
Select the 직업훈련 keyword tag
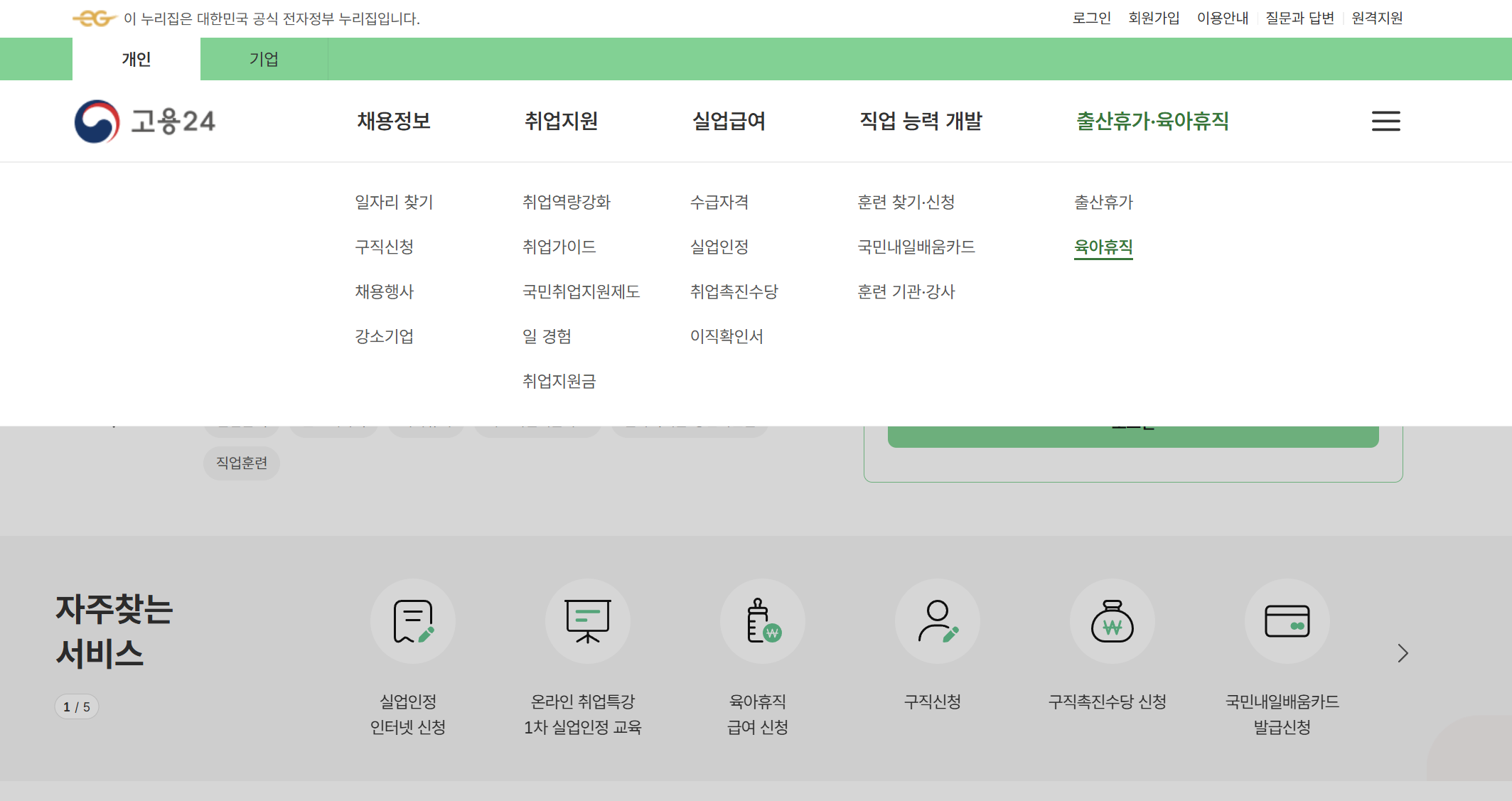pyautogui.click(x=242, y=463)
